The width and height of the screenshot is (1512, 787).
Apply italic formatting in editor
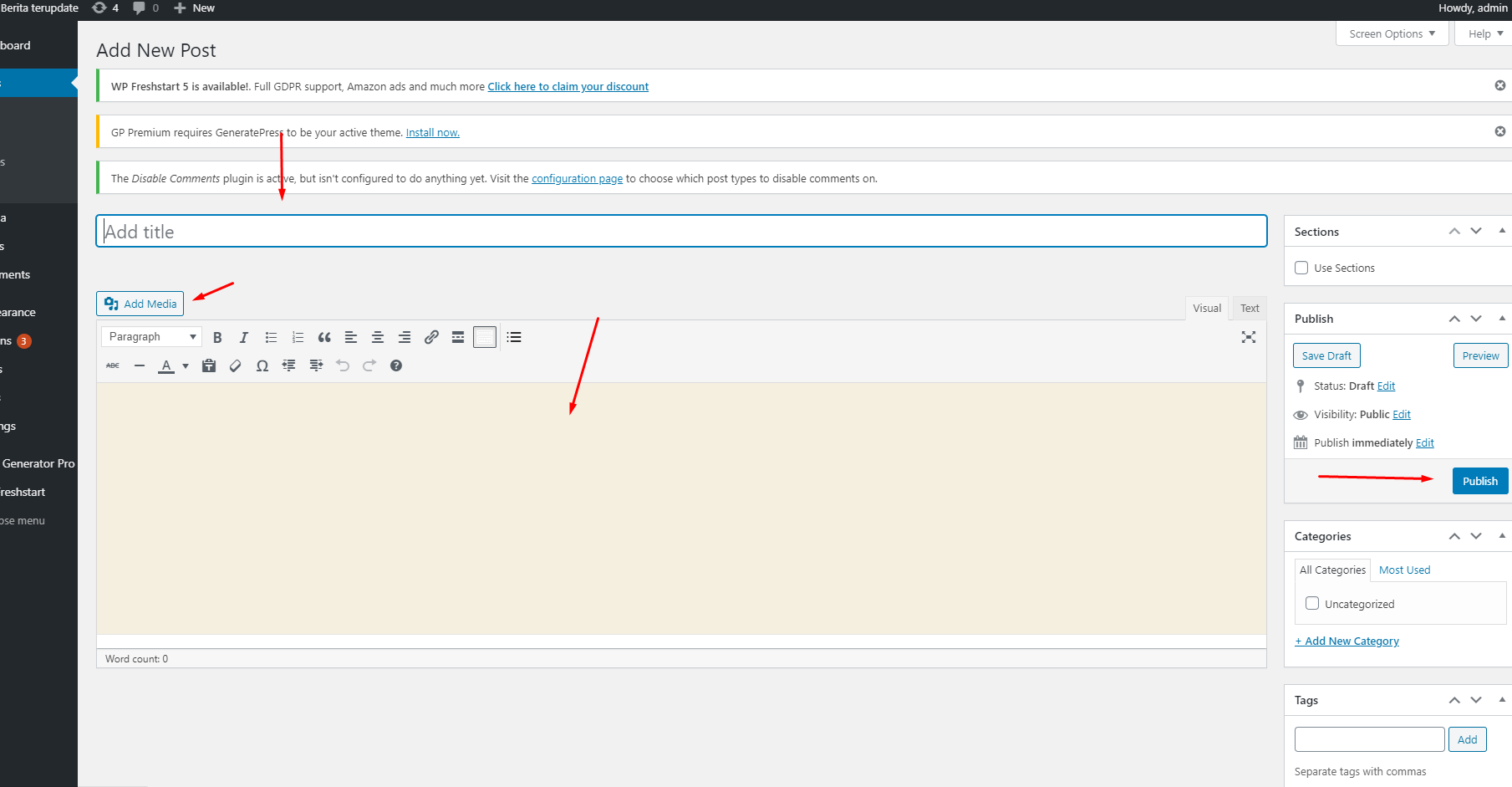(x=244, y=337)
